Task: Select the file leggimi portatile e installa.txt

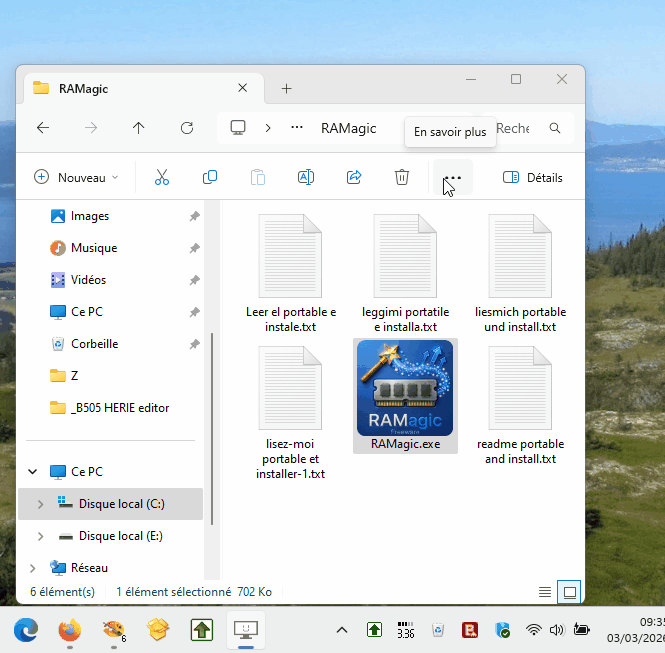Action: coord(405,273)
